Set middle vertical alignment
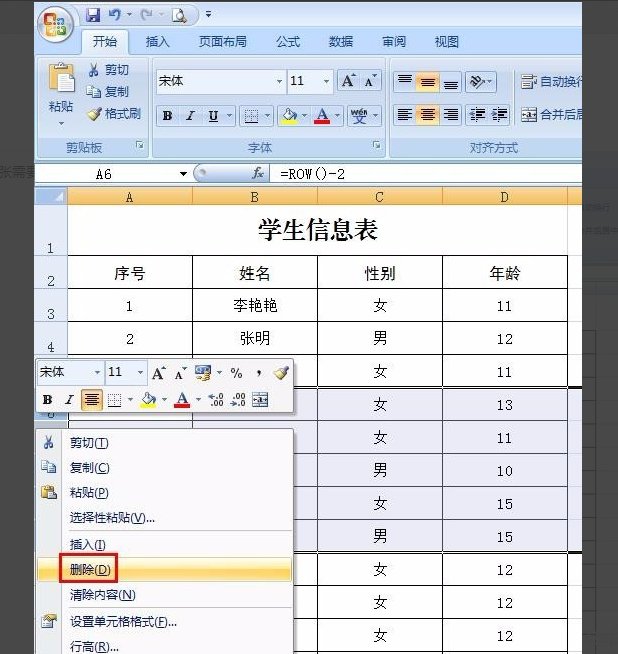Viewport: 618px width, 654px height. [x=427, y=81]
